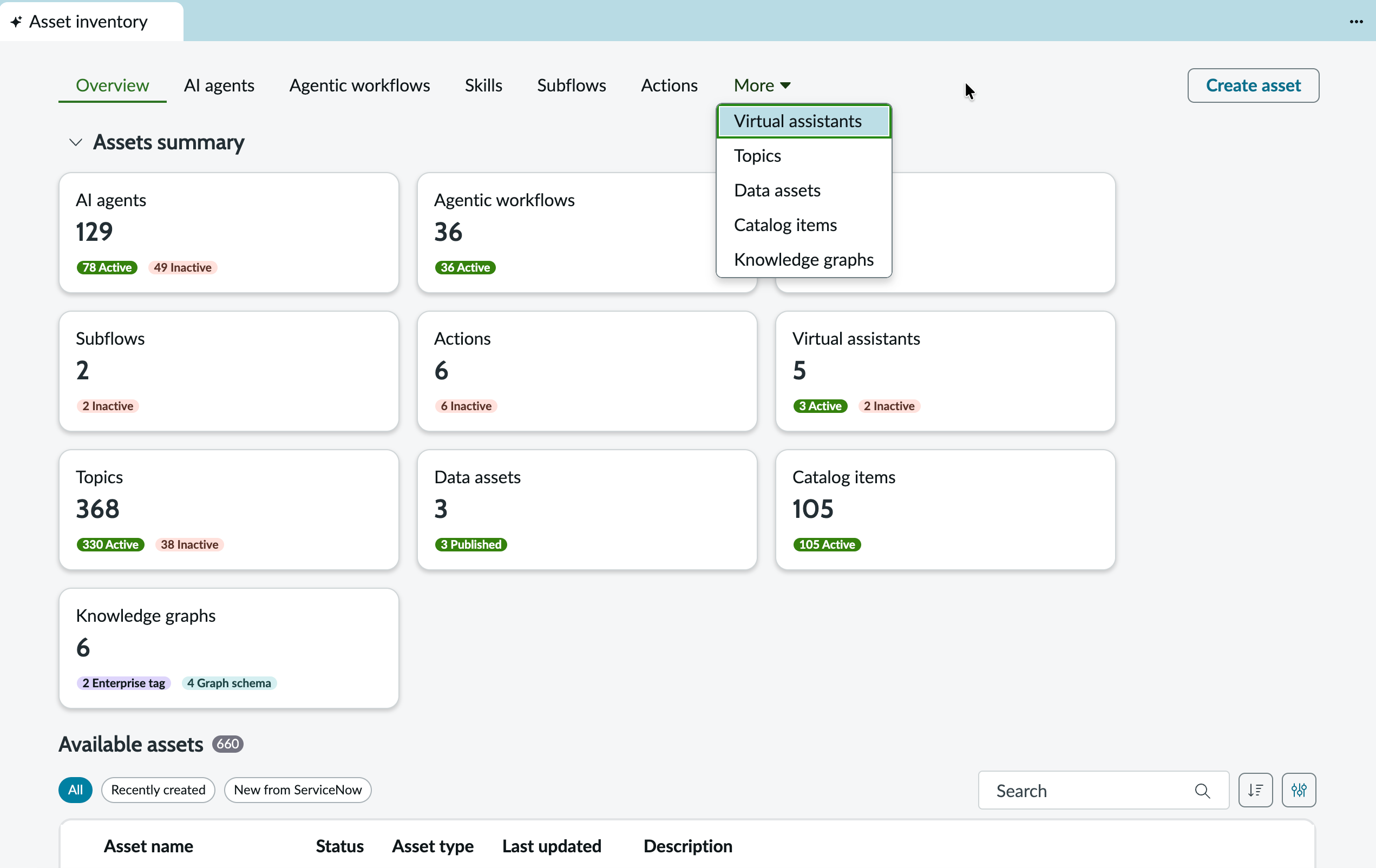Open the filter sliders icon button
Screen dimensions: 1376x868
(1299, 790)
